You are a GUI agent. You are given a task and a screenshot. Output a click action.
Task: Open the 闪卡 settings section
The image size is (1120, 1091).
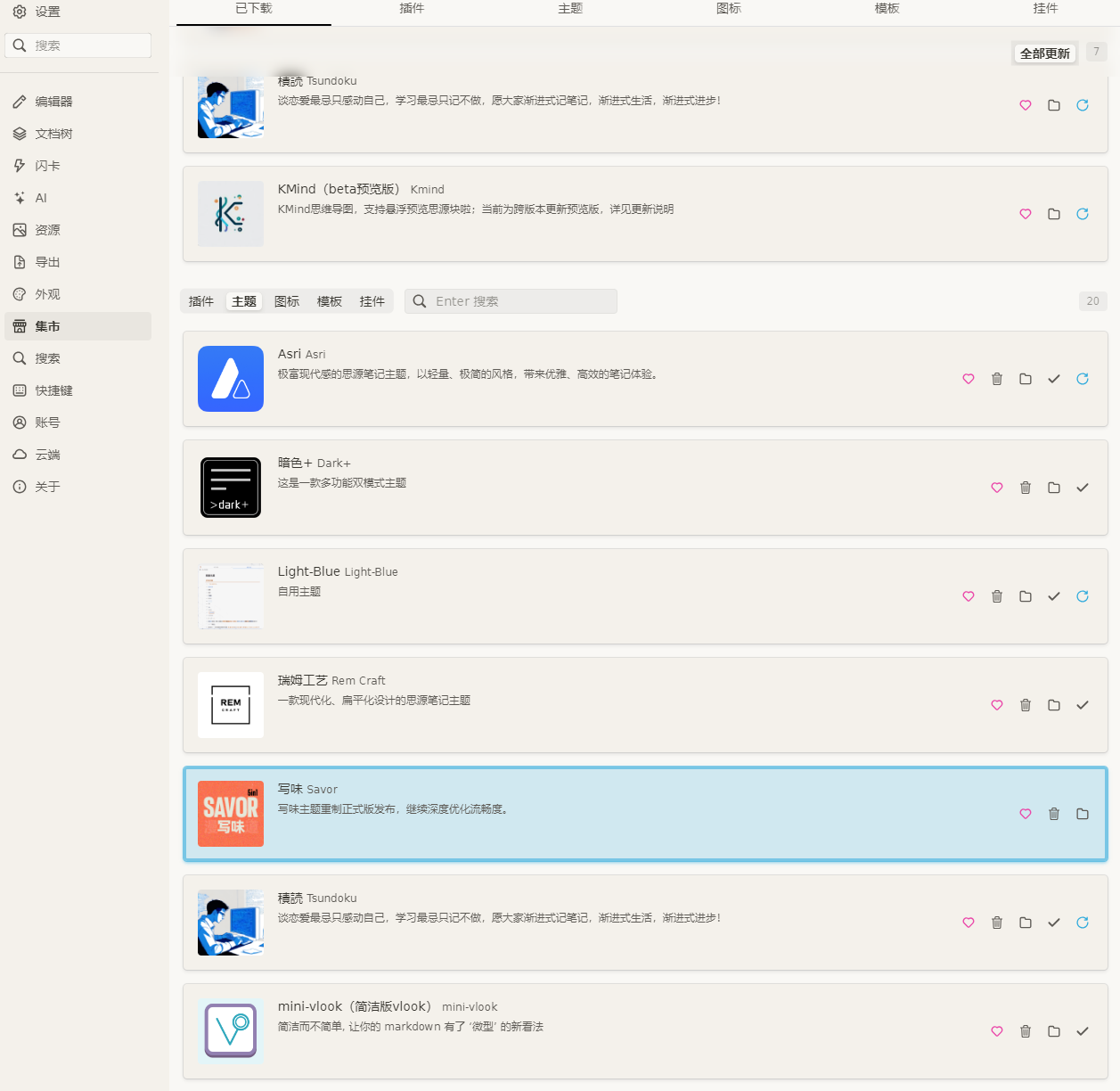coord(78,166)
